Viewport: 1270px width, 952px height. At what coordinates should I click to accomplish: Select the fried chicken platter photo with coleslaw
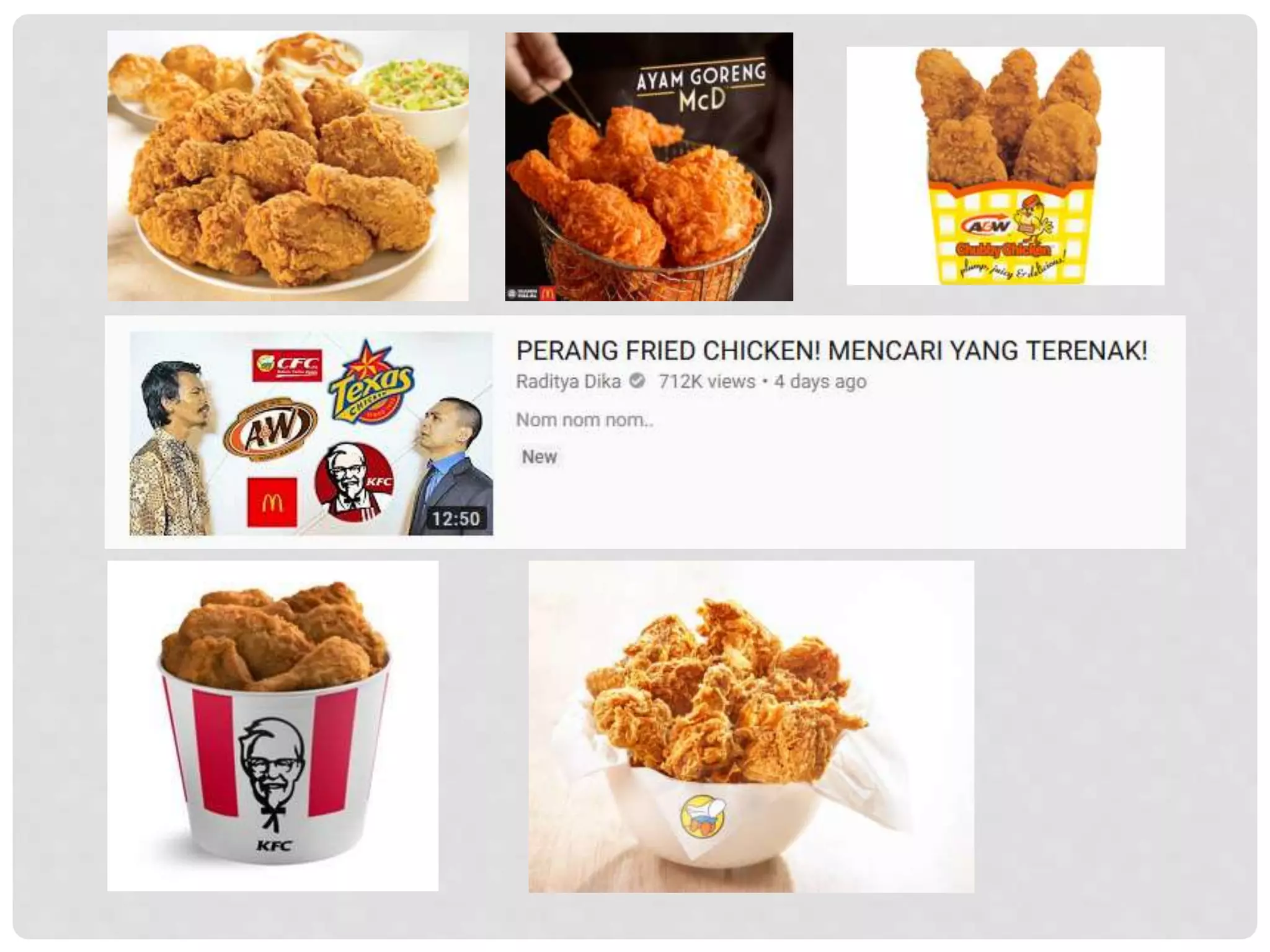pos(288,166)
